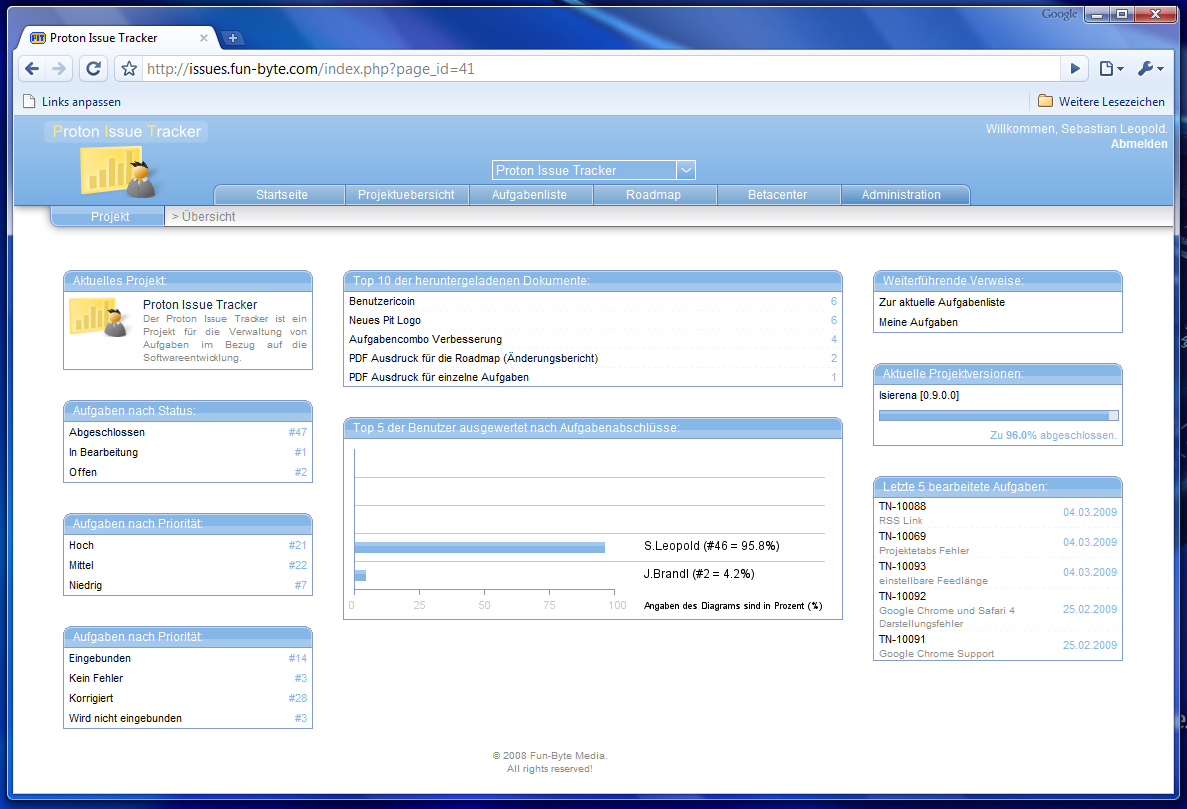Click the address bar URL field
Screen dimensions: 1187x809
tap(602, 69)
